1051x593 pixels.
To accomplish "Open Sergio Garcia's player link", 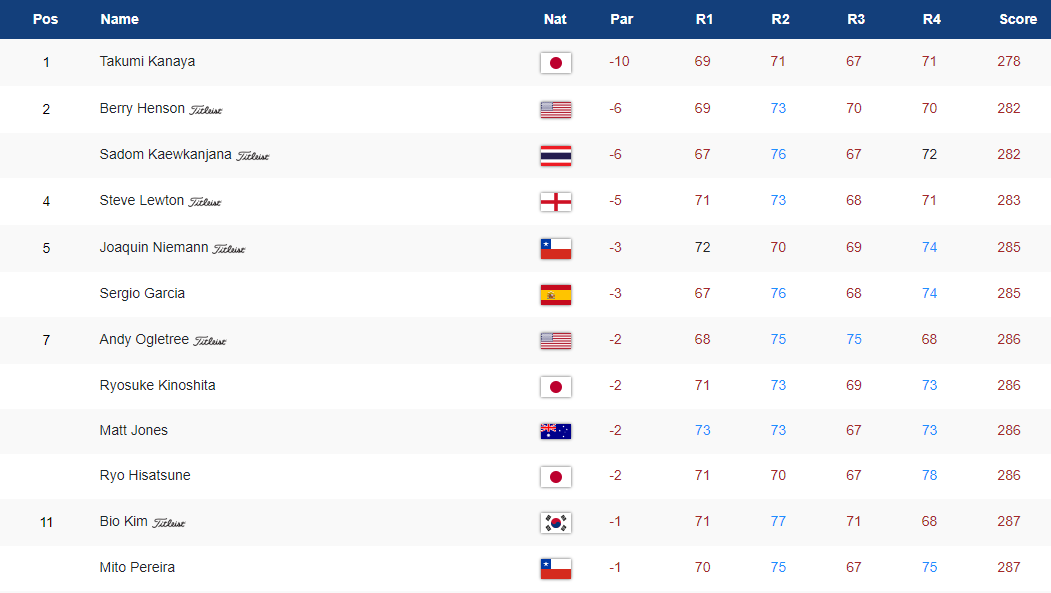I will [142, 293].
